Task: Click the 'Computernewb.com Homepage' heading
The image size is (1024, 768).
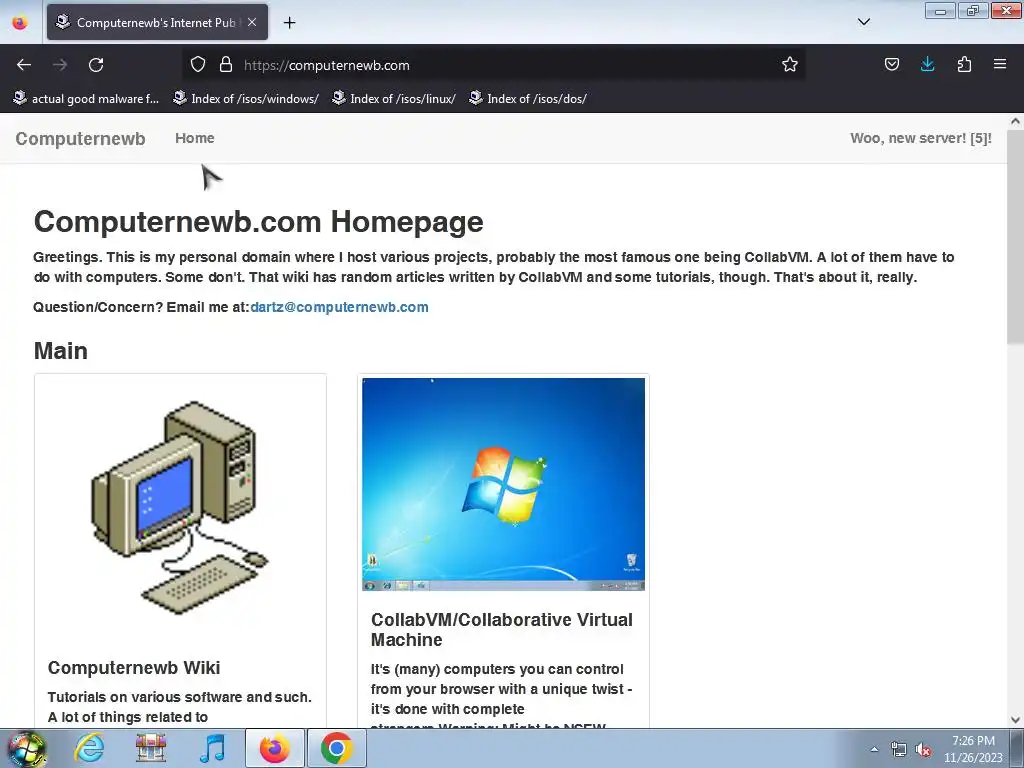Action: (x=259, y=221)
